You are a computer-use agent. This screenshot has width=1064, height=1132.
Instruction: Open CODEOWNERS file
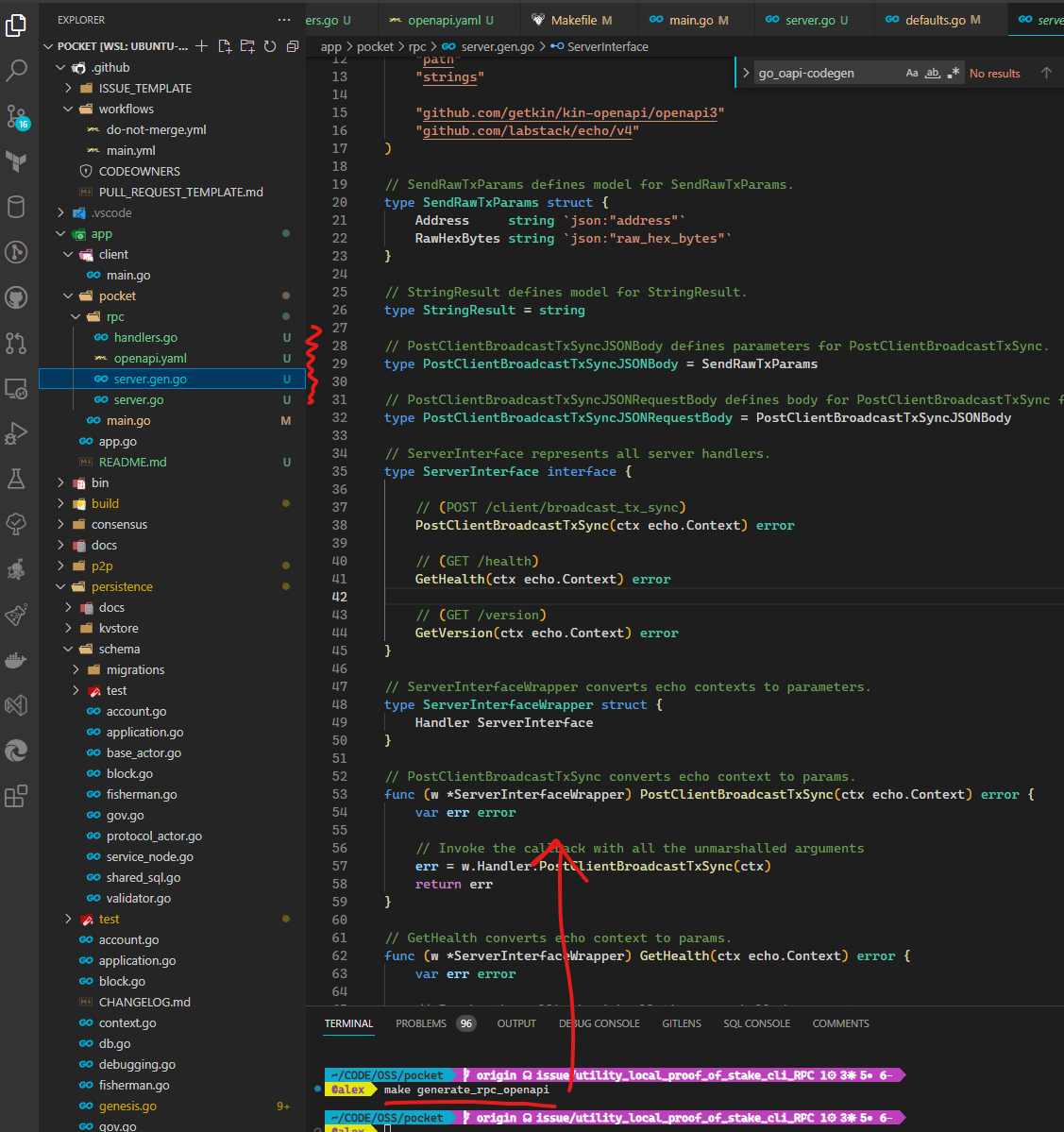click(x=140, y=171)
